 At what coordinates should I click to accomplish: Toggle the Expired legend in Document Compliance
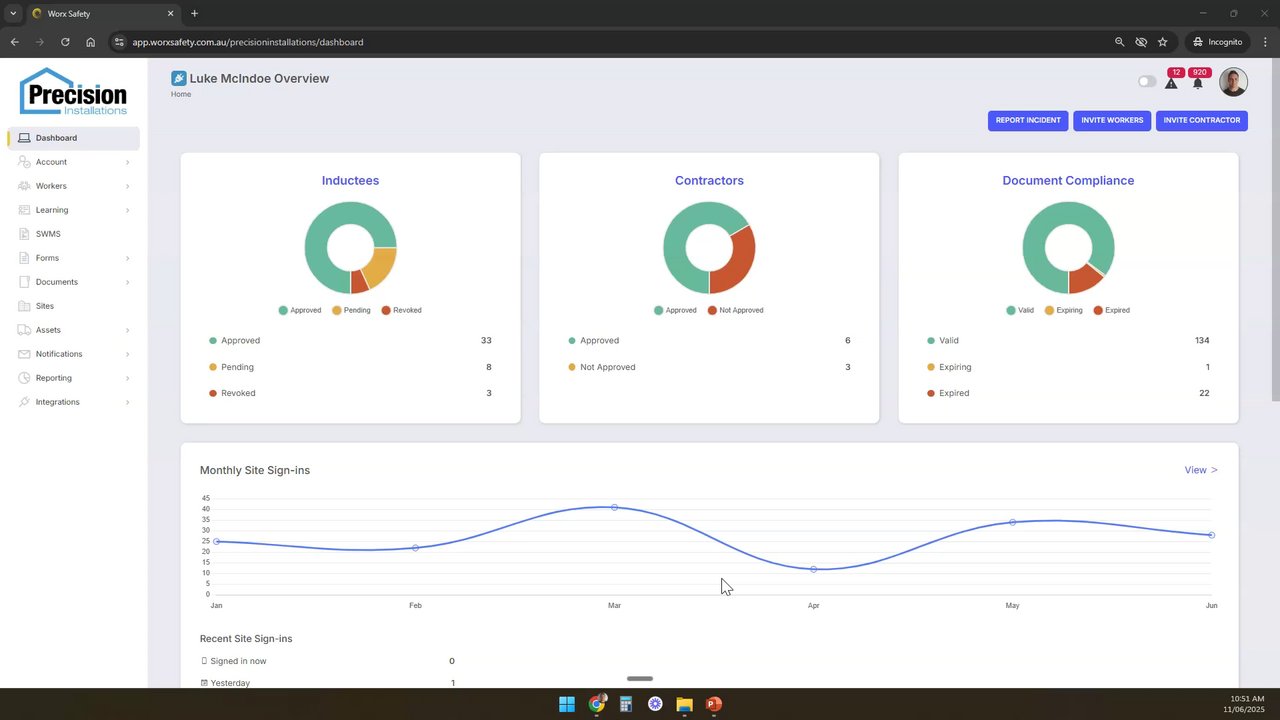click(1111, 310)
